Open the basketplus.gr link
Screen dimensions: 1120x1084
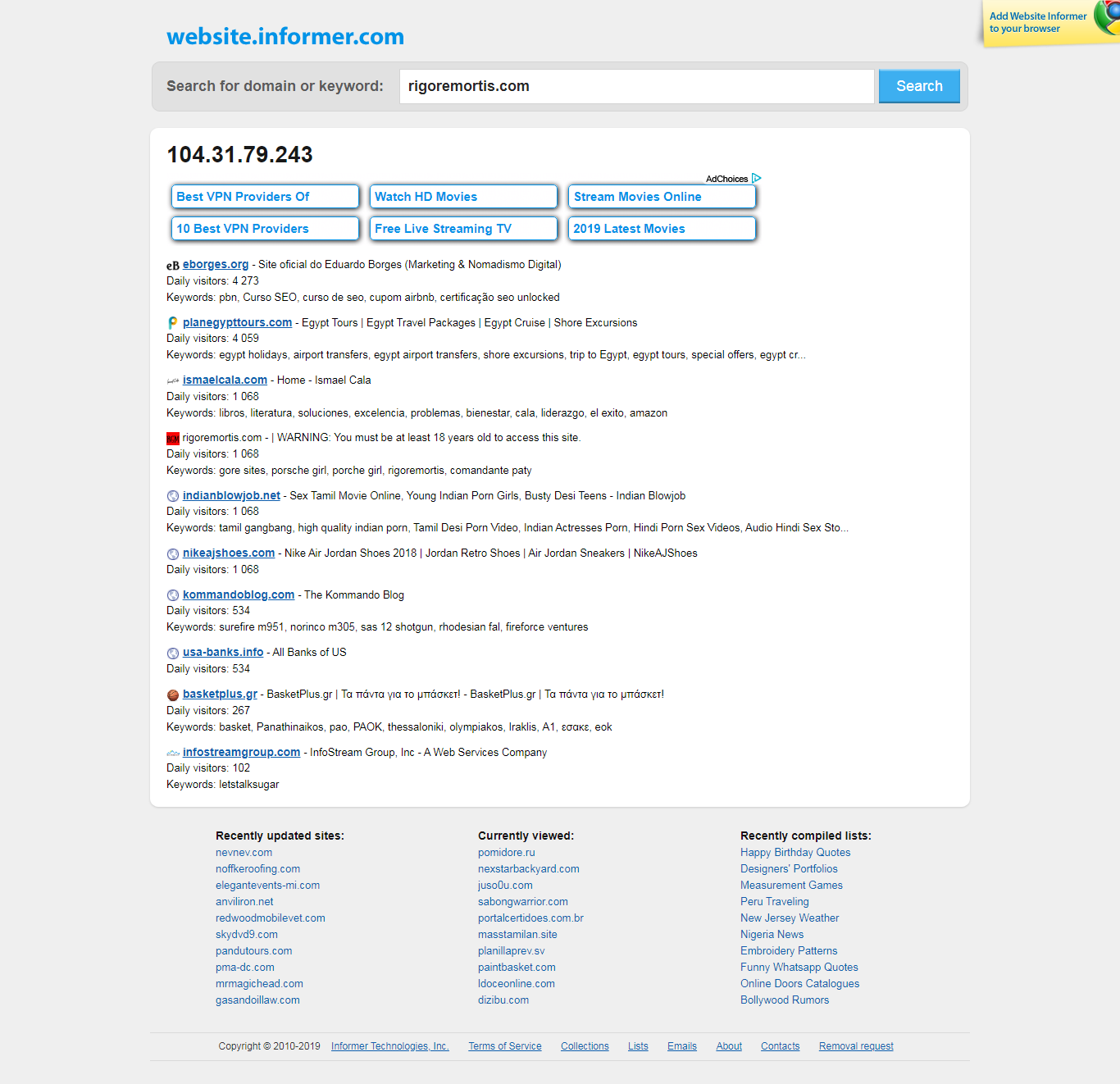(220, 694)
